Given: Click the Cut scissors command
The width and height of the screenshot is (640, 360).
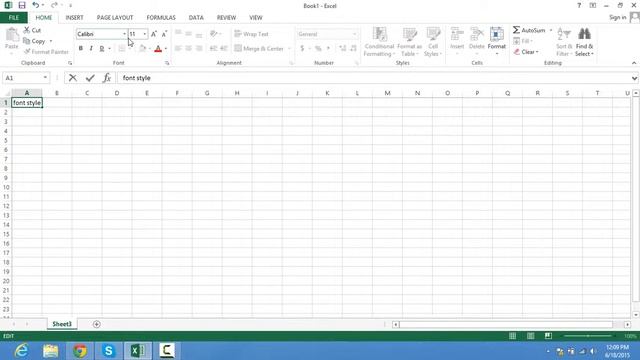Looking at the screenshot, I should (x=32, y=30).
